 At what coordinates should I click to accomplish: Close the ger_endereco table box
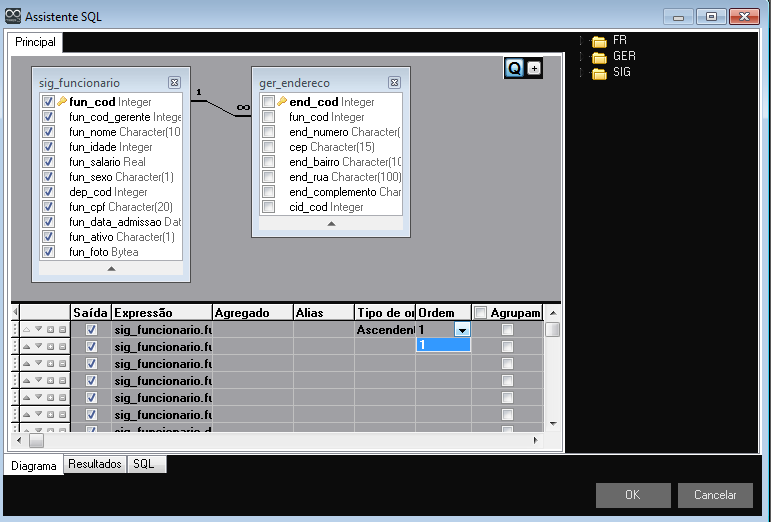tap(400, 83)
